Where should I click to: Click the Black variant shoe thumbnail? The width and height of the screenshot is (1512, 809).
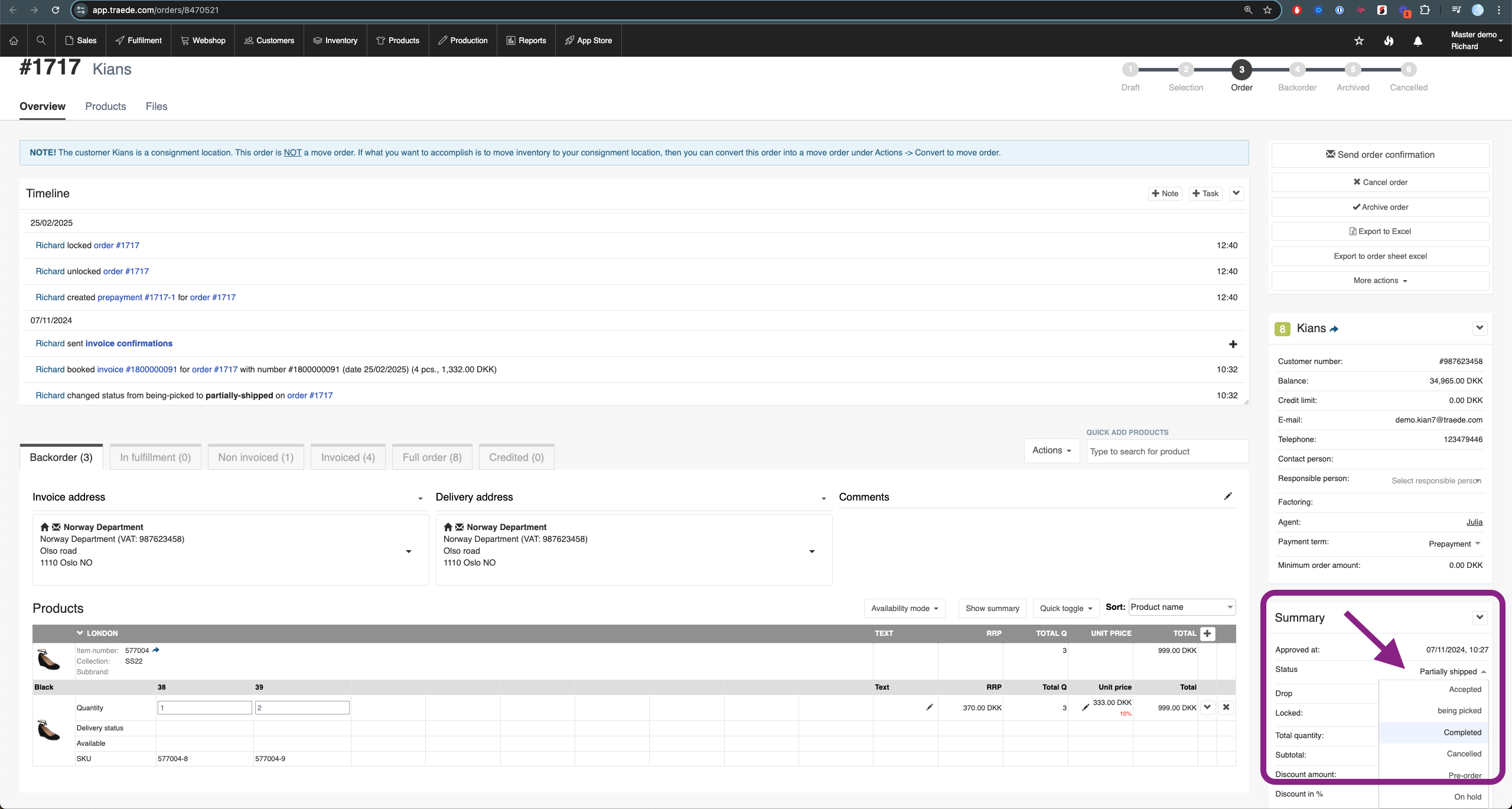tap(48, 730)
